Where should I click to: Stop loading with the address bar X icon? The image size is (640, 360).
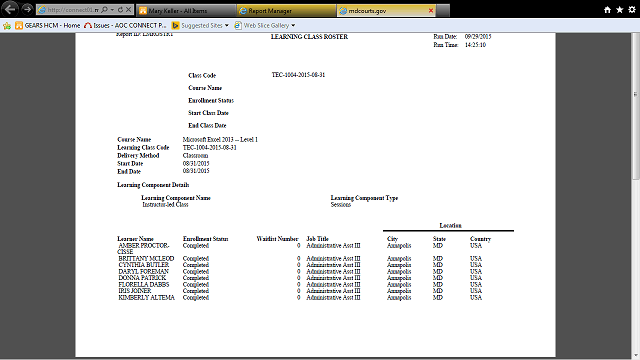[129, 10]
